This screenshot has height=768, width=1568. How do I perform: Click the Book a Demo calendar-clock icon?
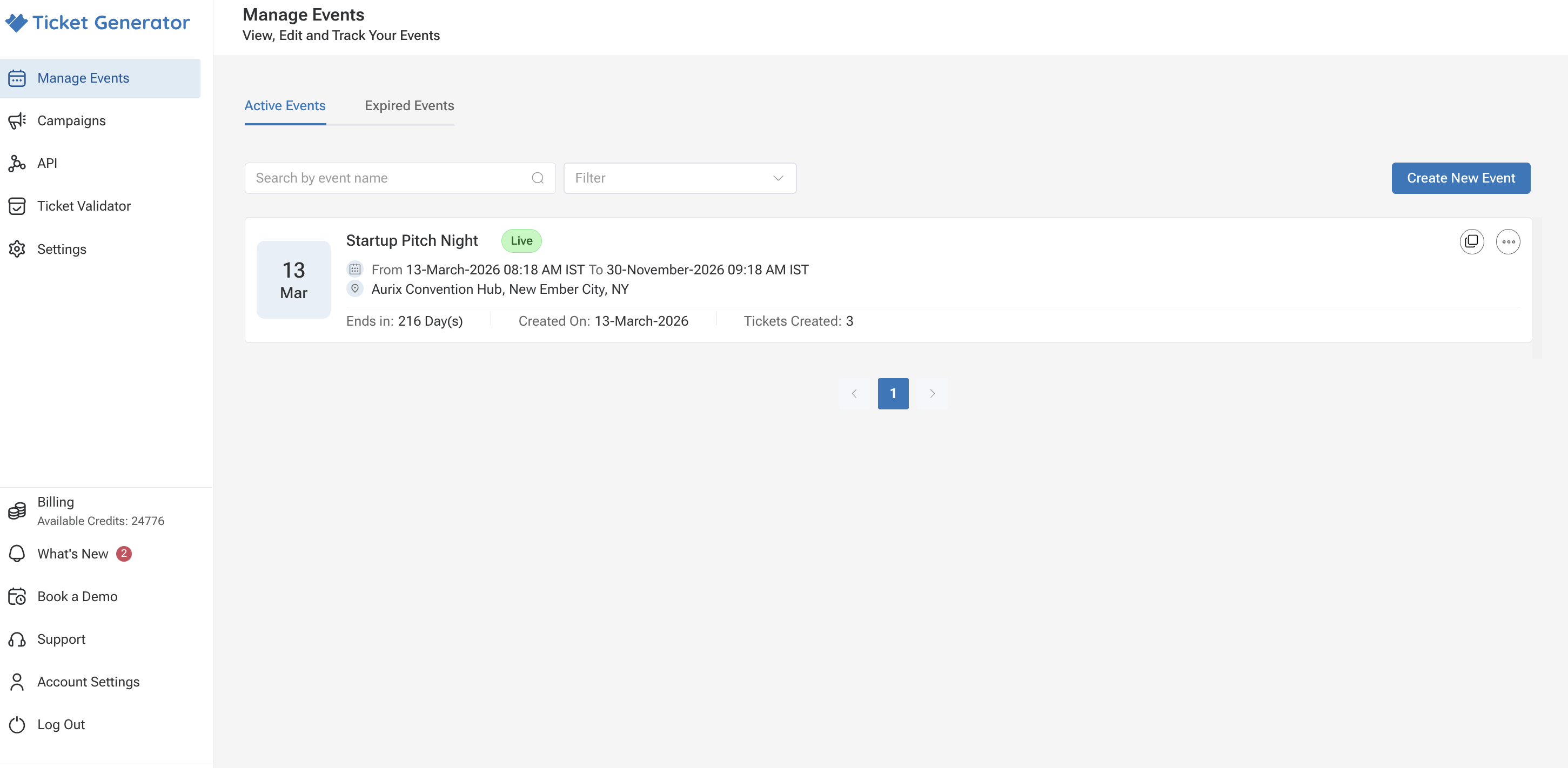17,596
